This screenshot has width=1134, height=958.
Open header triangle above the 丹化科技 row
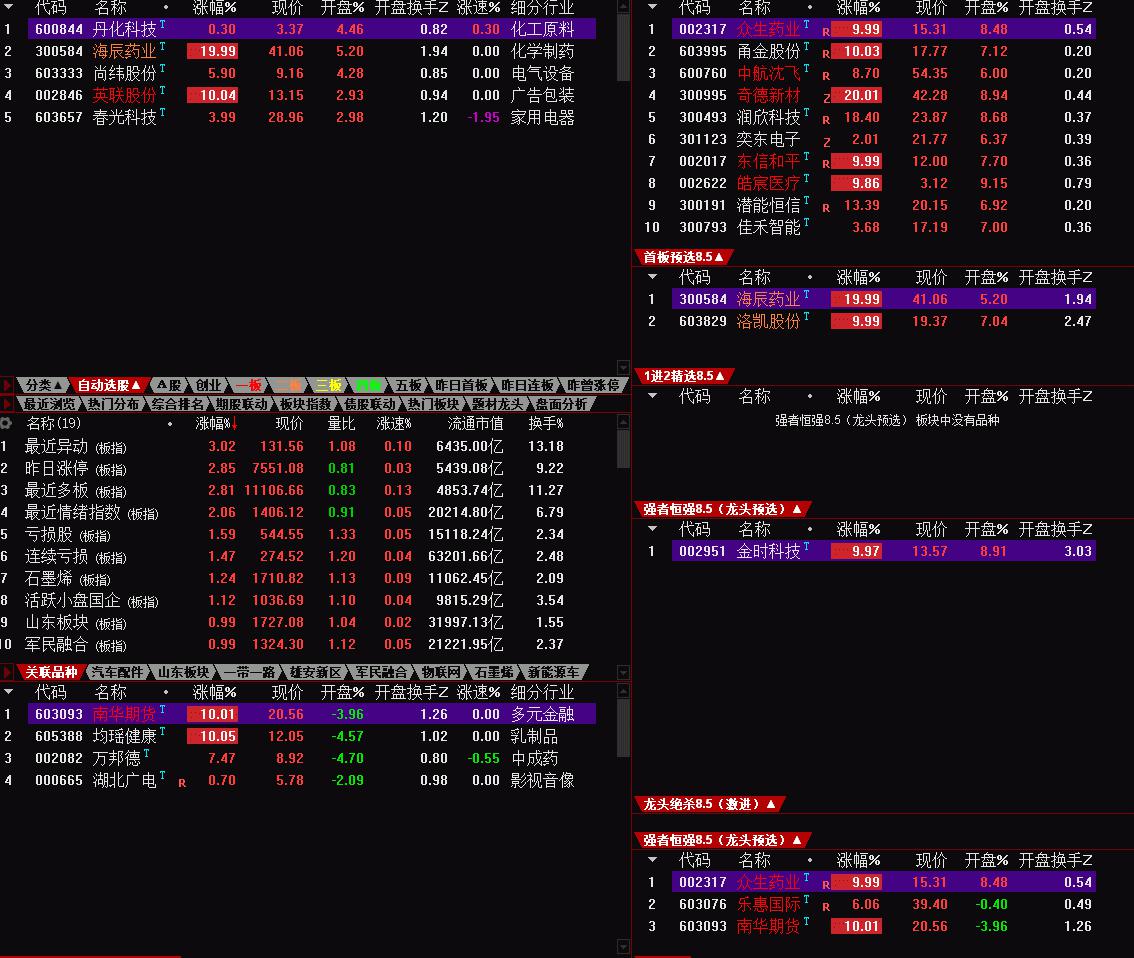pos(8,7)
